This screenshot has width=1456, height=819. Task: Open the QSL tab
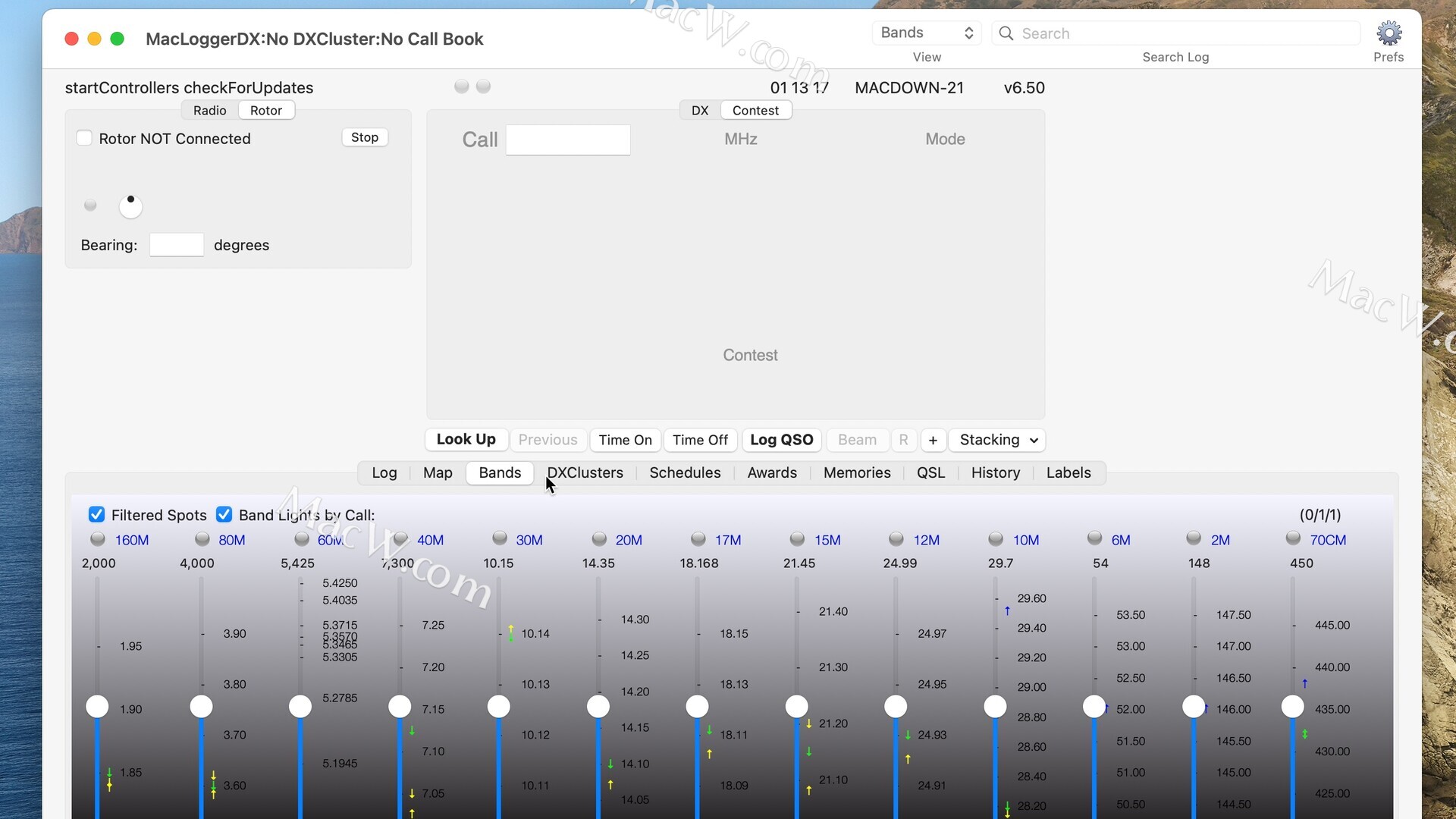(x=930, y=472)
